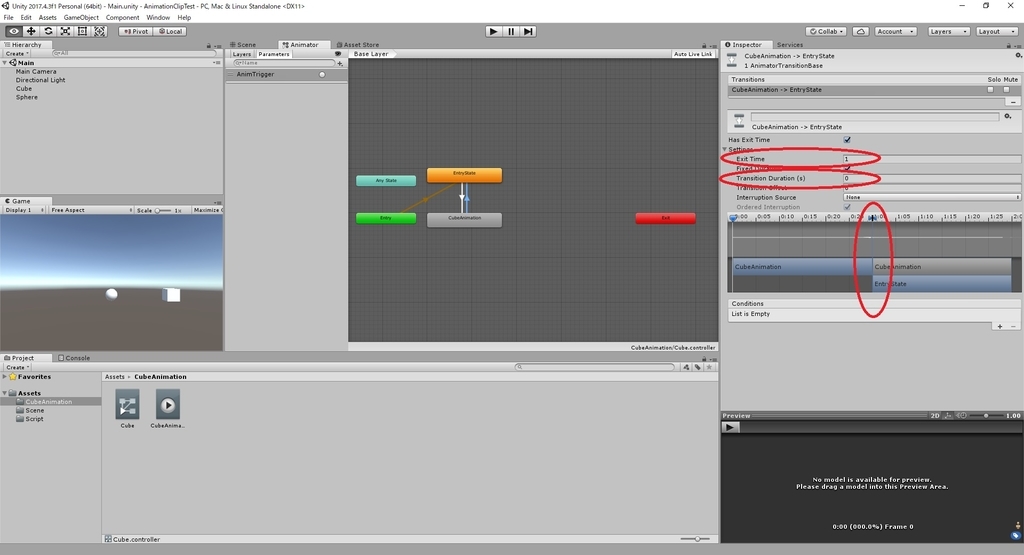
Task: Switch to the Asset Store tab
Action: click(358, 45)
